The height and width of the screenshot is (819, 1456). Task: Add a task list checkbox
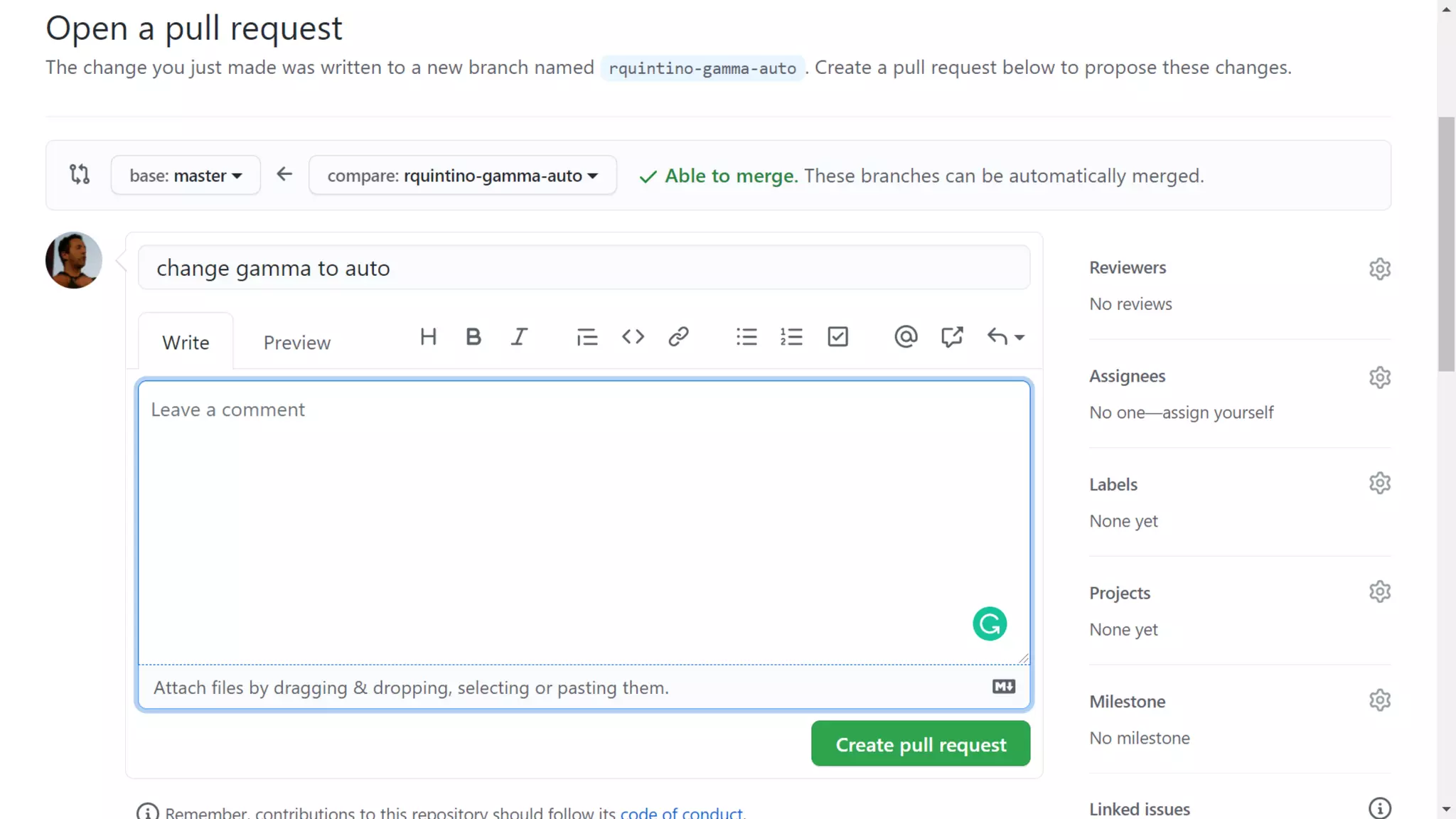837,337
